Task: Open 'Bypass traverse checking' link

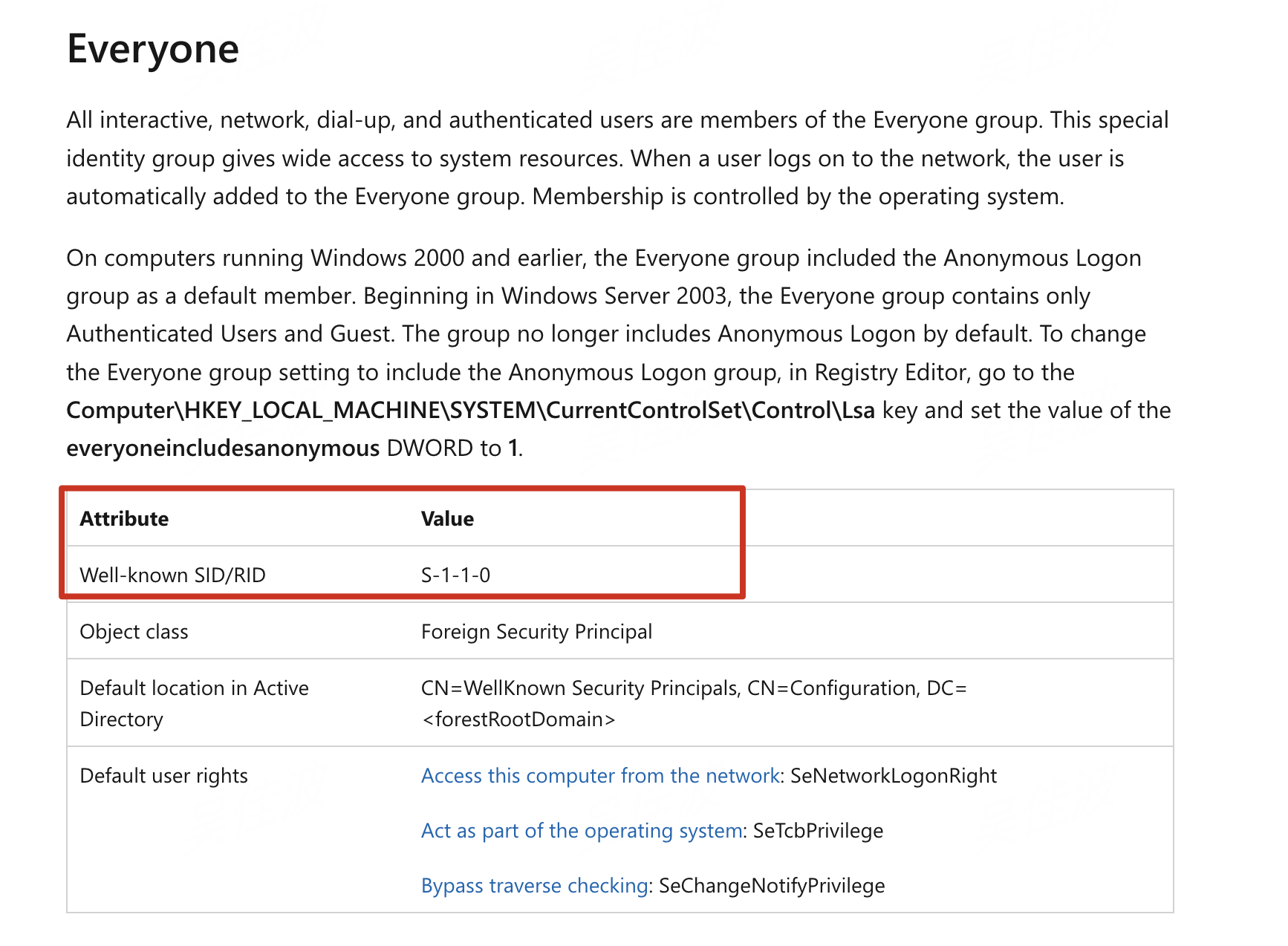Action: [x=535, y=885]
